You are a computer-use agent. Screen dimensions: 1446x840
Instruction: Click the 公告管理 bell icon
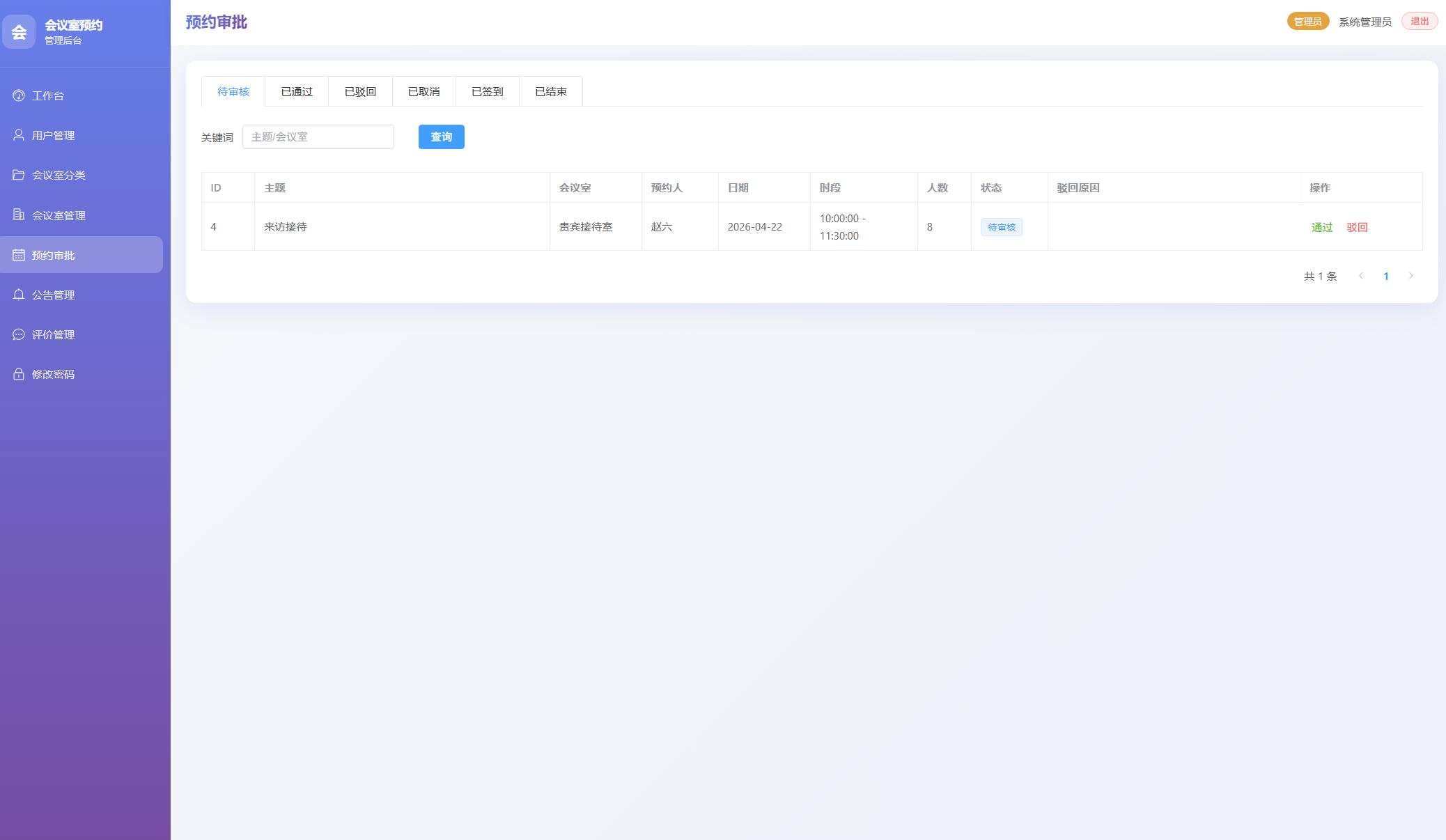click(x=19, y=295)
